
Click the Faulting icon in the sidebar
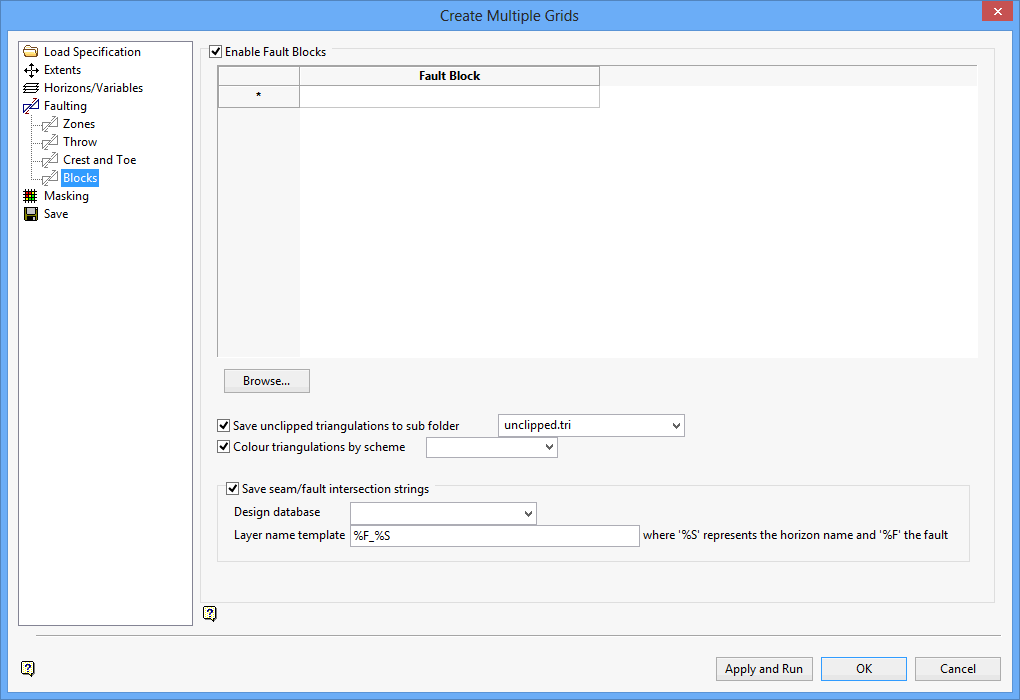pos(29,105)
